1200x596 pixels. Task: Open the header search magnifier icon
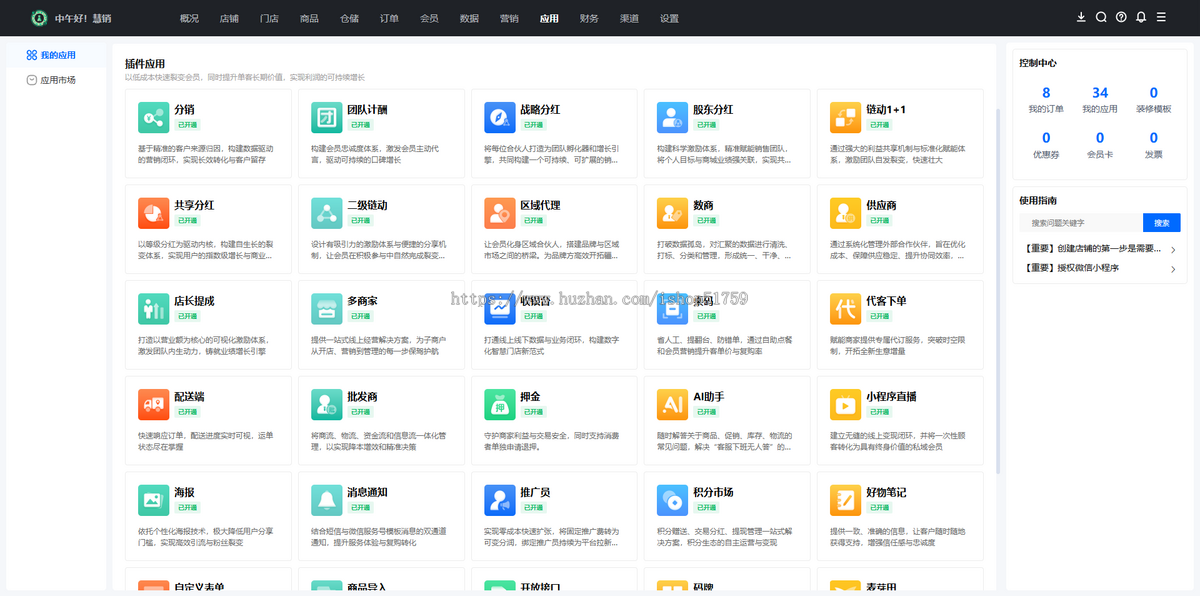(x=1101, y=17)
